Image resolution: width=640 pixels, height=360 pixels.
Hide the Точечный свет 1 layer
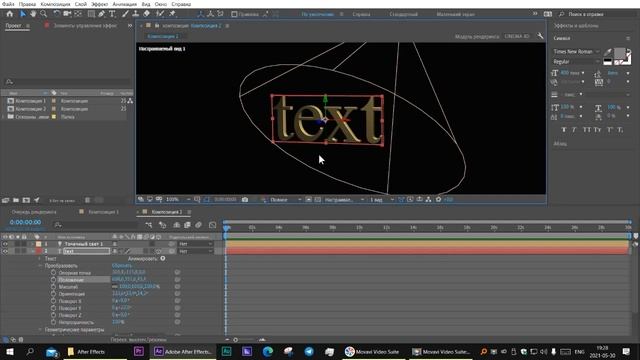[5, 244]
